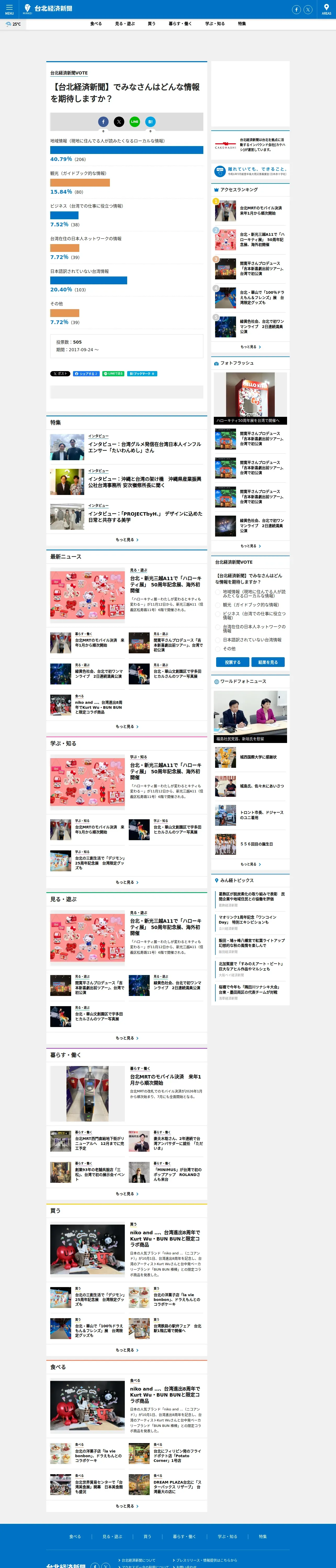Click the AREAS location pin icon

coord(326,9)
